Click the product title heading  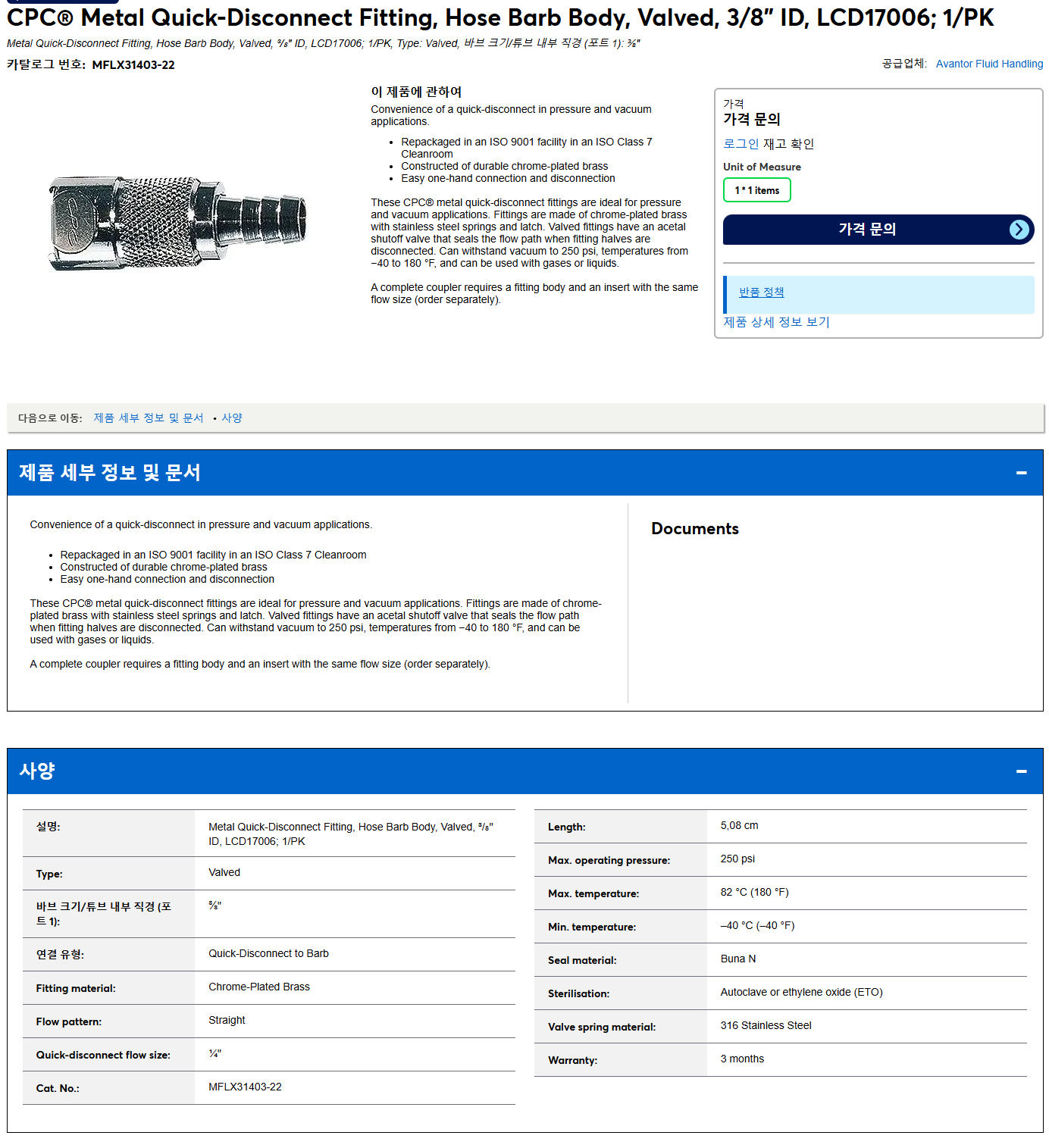pos(500,17)
